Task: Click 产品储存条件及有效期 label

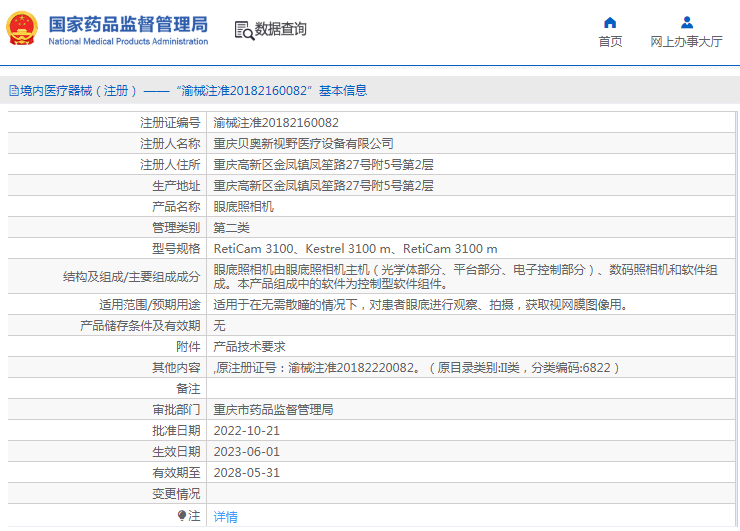Action: coord(140,326)
